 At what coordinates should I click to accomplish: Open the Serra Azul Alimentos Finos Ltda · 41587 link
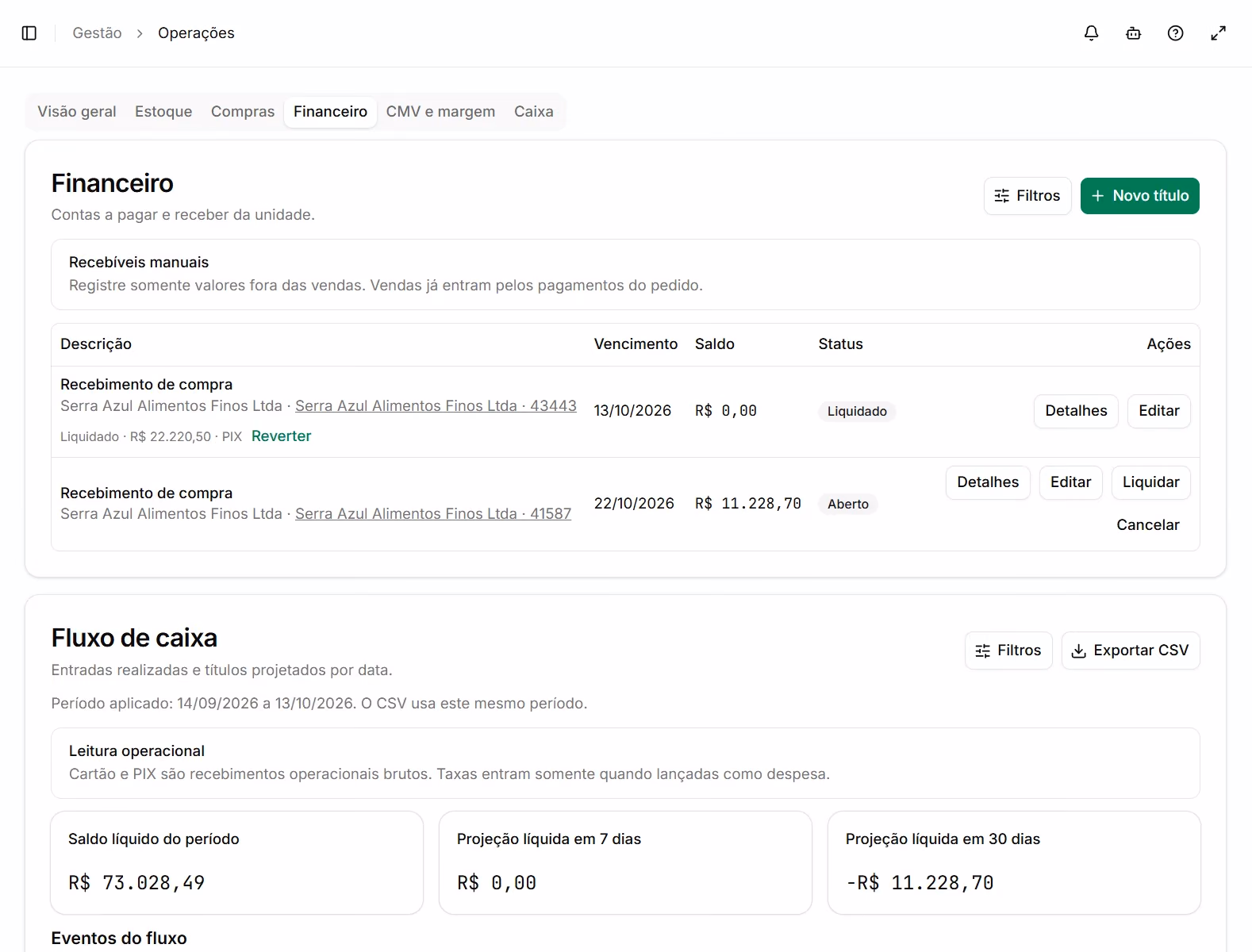[x=433, y=514]
